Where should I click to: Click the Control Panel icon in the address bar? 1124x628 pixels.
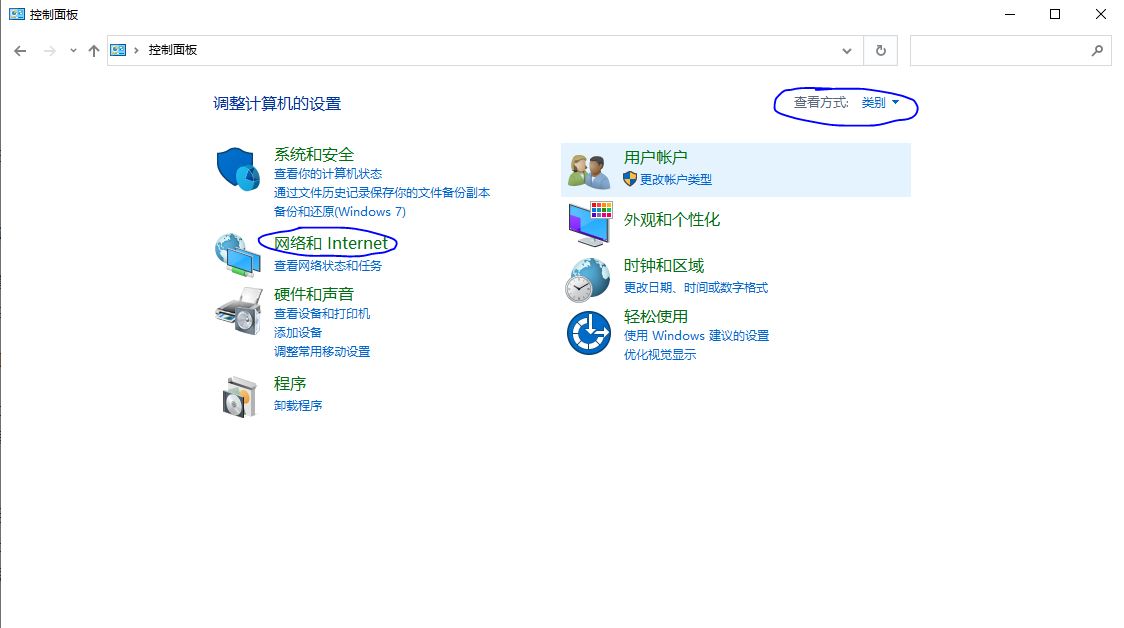click(x=118, y=49)
